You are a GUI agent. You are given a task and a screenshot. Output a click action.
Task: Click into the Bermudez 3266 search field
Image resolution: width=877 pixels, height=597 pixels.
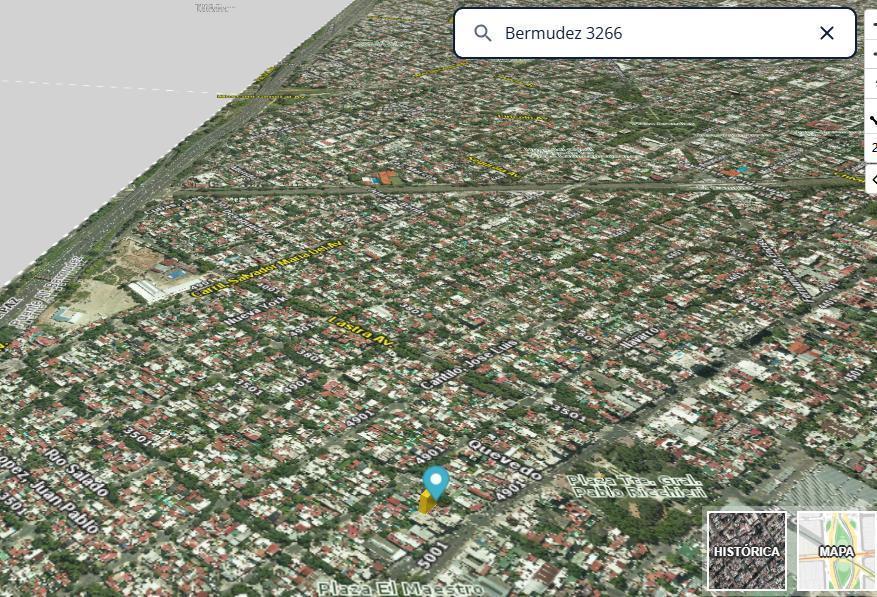click(x=654, y=33)
